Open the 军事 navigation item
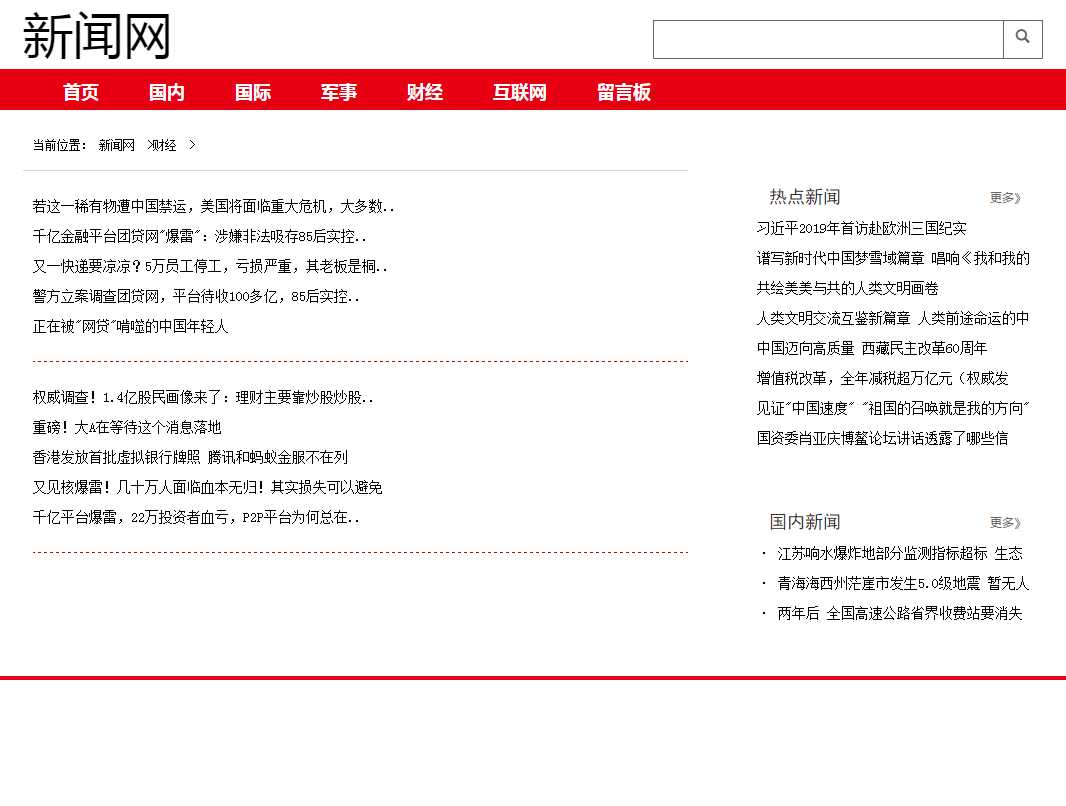 (339, 93)
